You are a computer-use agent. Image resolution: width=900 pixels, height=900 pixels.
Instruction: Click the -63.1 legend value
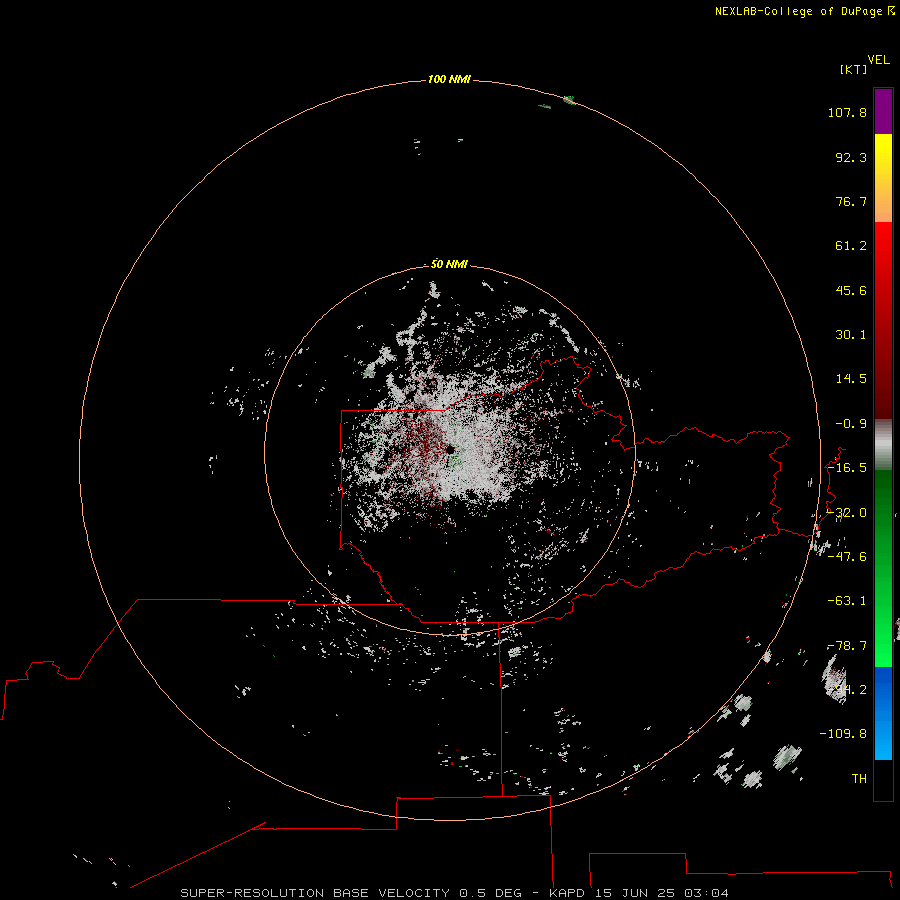coord(847,601)
